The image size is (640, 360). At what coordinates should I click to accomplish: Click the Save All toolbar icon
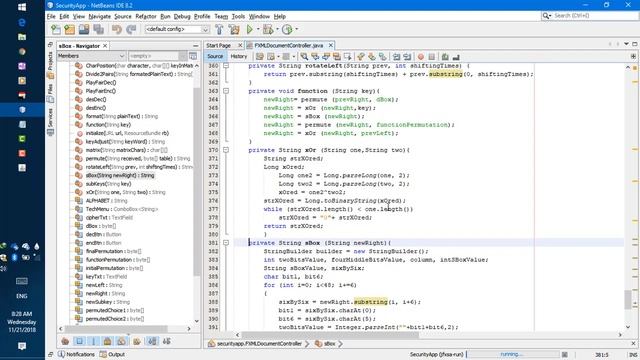click(x=98, y=29)
